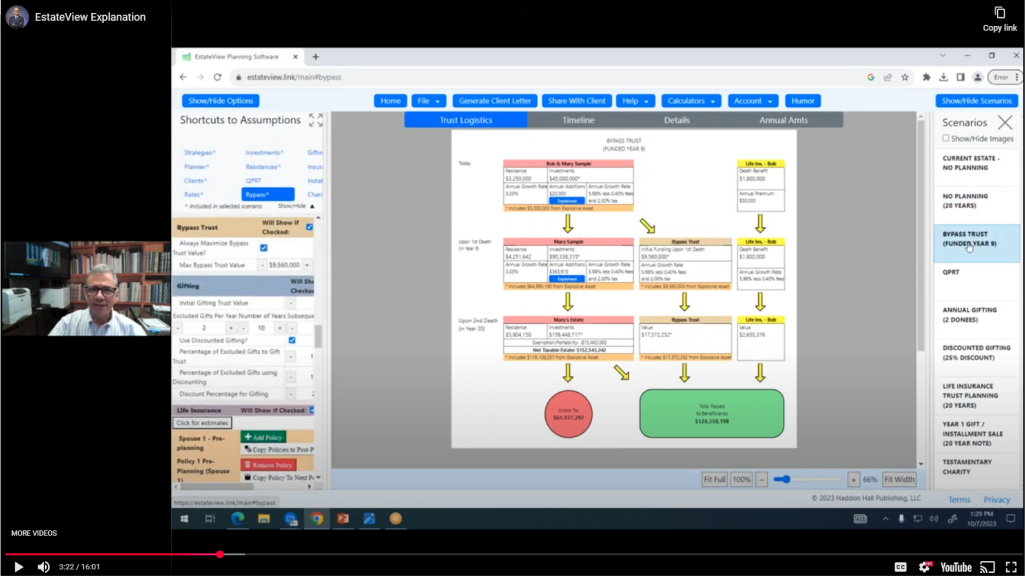Click the red Remove Policy trash icon

click(247, 465)
